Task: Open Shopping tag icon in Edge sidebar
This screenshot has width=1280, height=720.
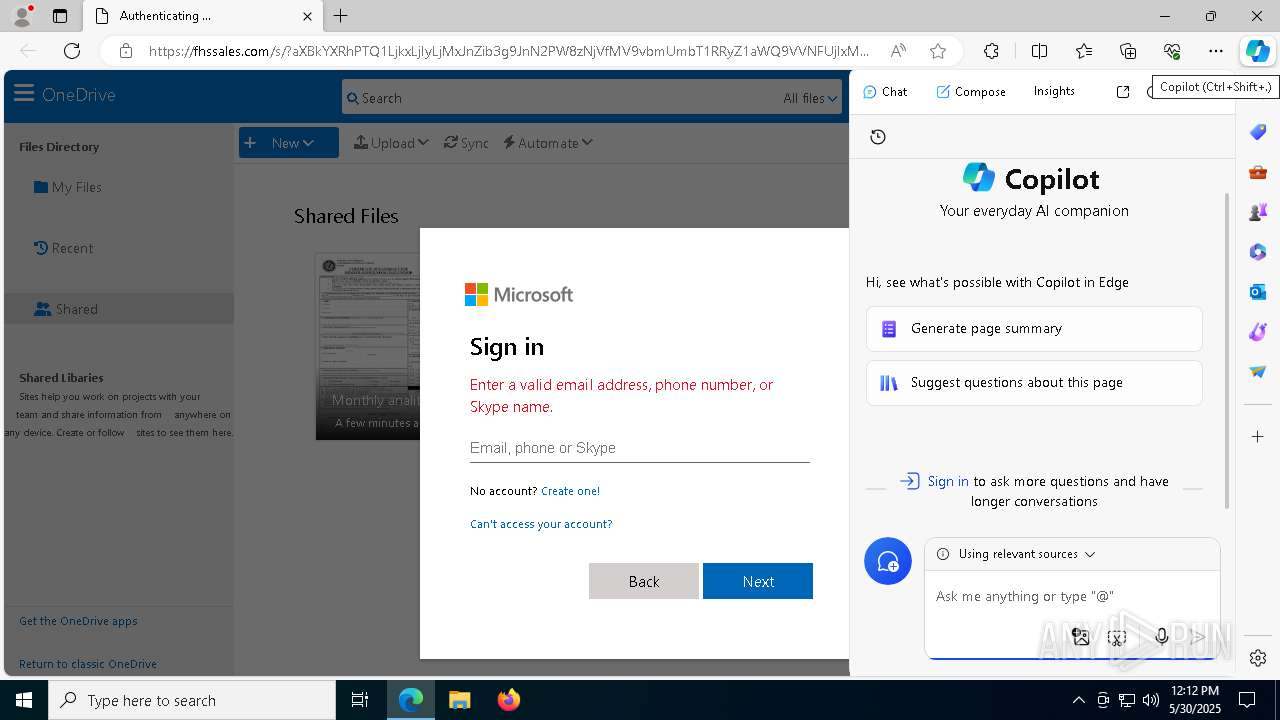Action: tap(1258, 132)
